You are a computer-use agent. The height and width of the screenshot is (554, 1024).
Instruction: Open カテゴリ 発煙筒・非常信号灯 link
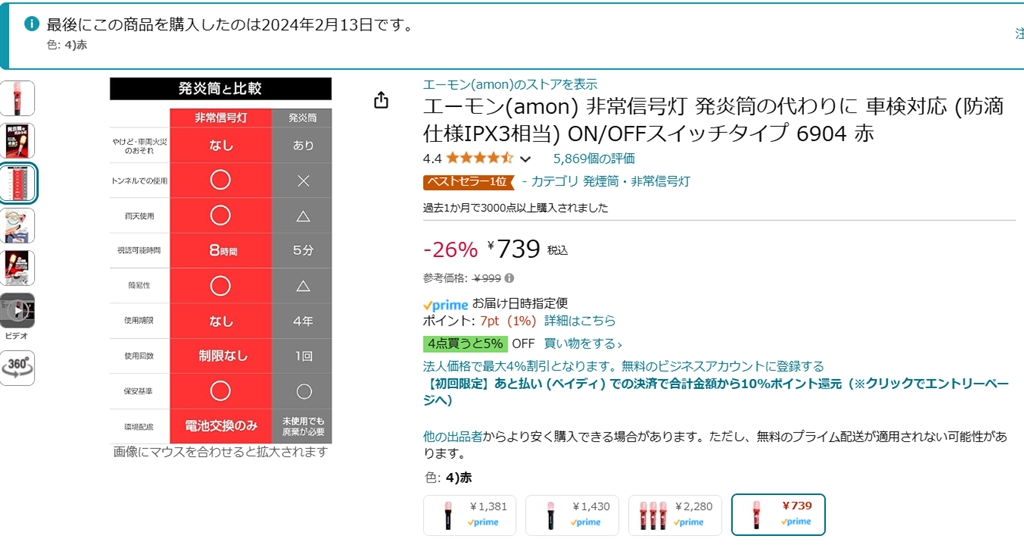coord(610,181)
